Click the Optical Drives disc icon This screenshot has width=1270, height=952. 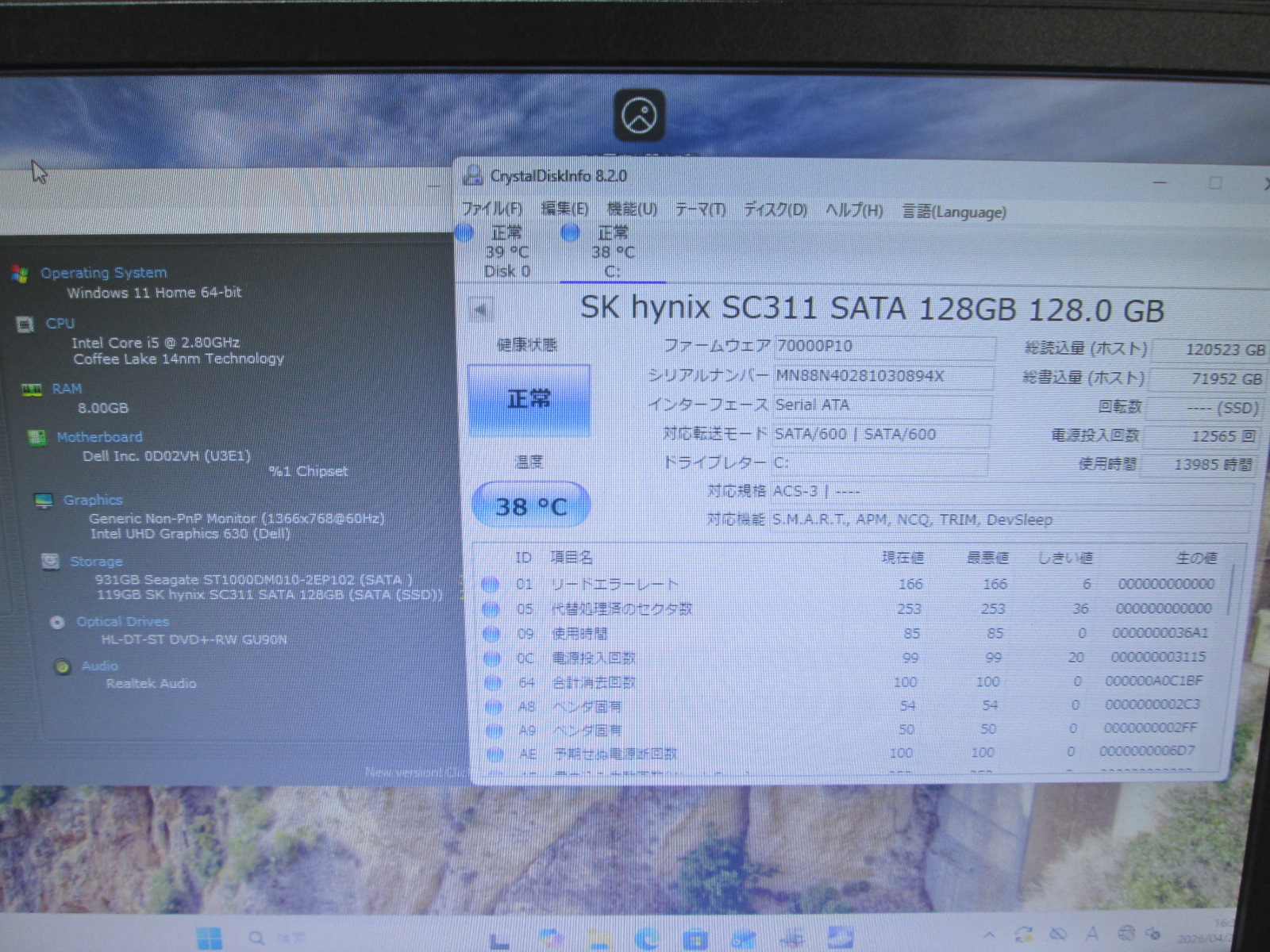pyautogui.click(x=57, y=623)
